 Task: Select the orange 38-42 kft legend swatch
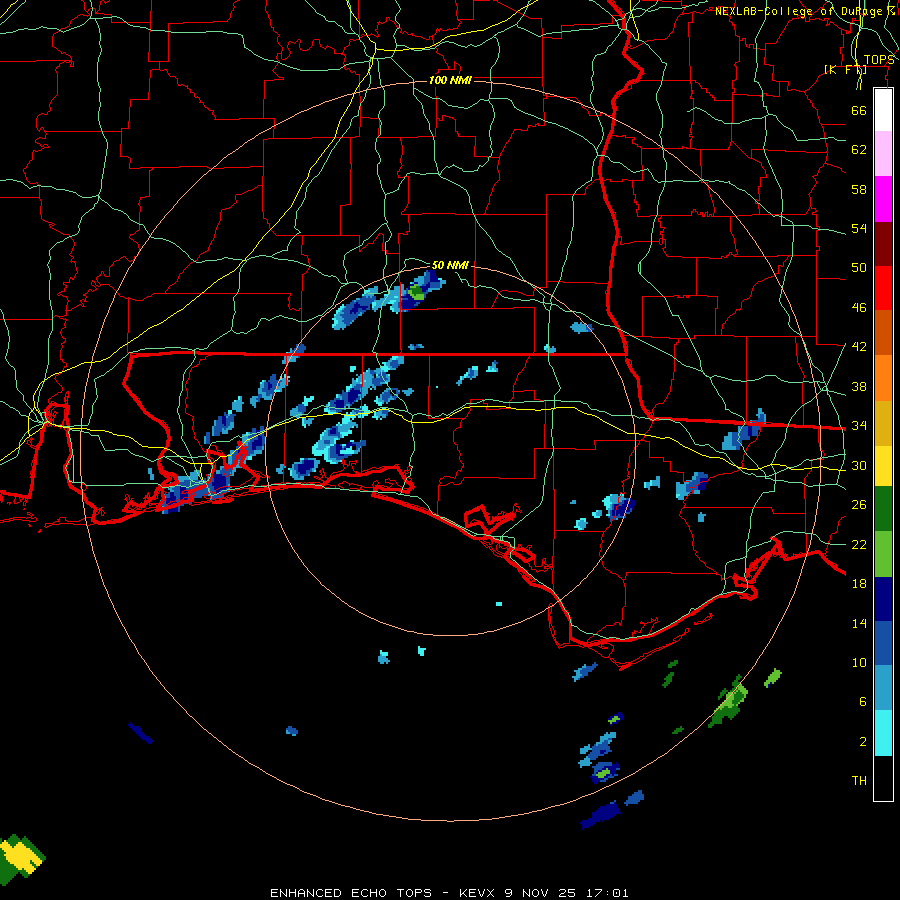click(x=883, y=378)
